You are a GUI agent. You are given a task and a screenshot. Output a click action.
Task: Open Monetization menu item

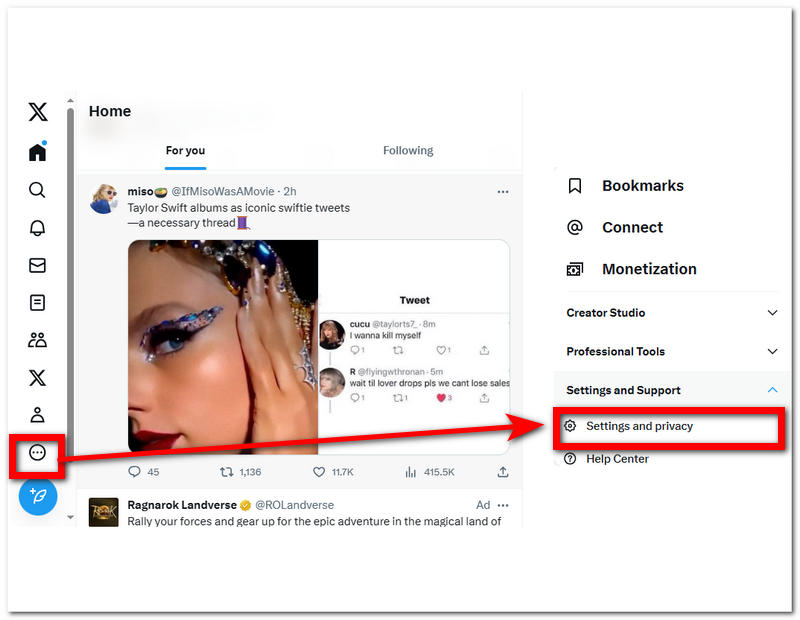coord(632,269)
